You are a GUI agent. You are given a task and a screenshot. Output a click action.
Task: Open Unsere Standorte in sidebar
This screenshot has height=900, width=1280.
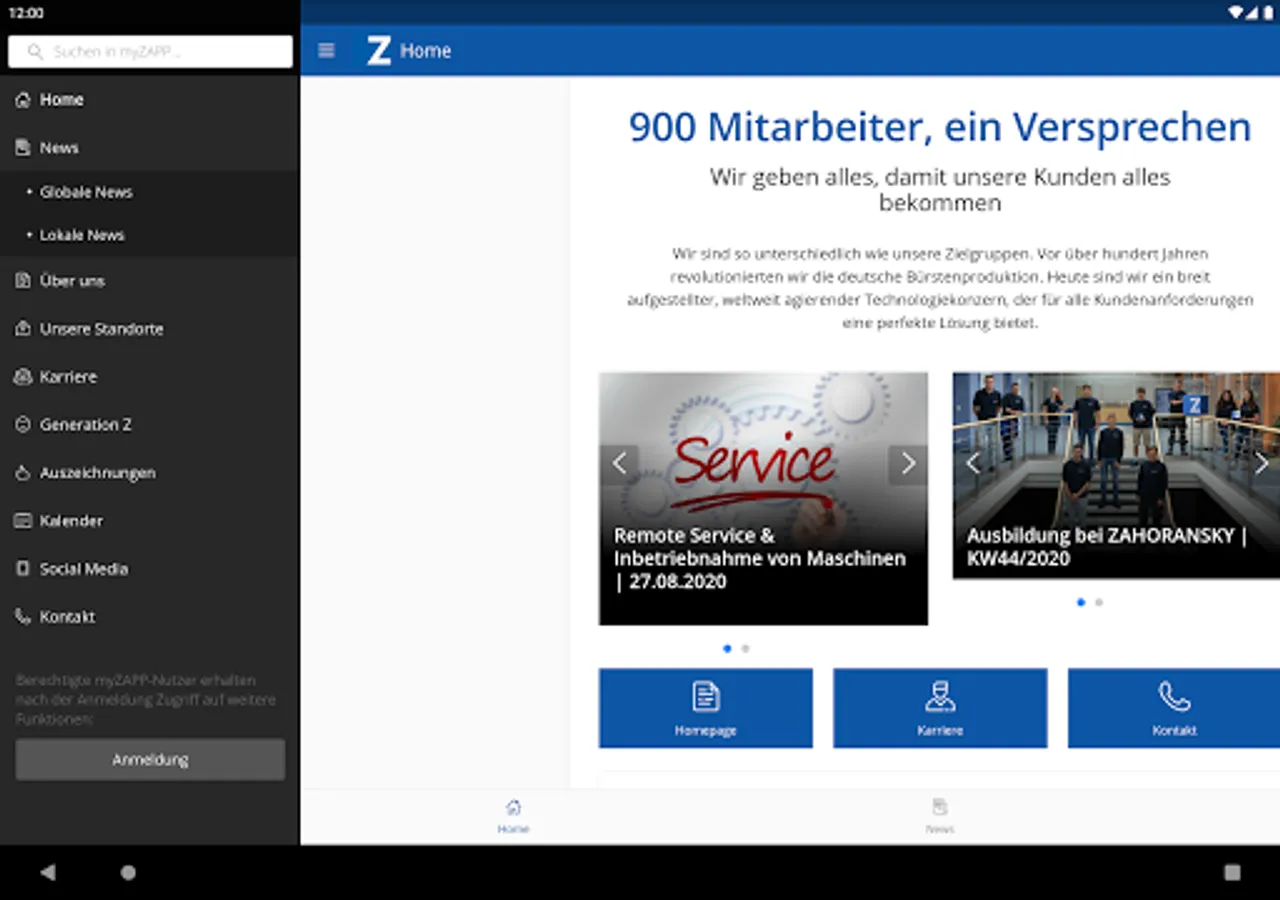pyautogui.click(x=150, y=329)
